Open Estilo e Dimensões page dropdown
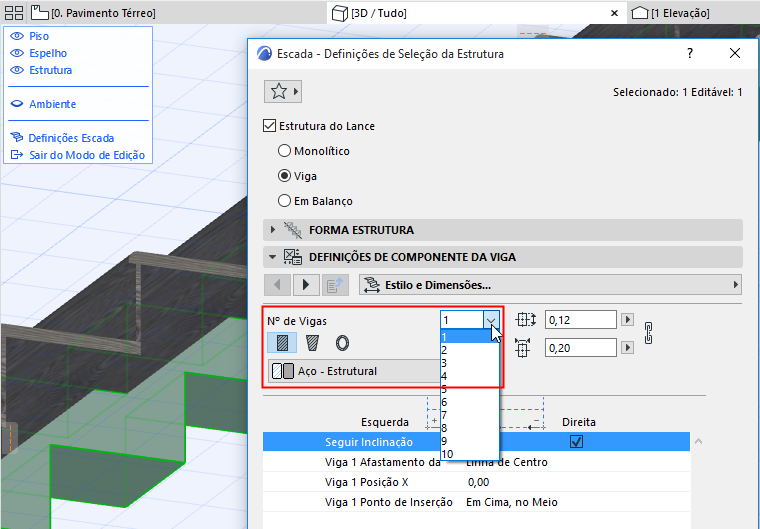 point(550,285)
